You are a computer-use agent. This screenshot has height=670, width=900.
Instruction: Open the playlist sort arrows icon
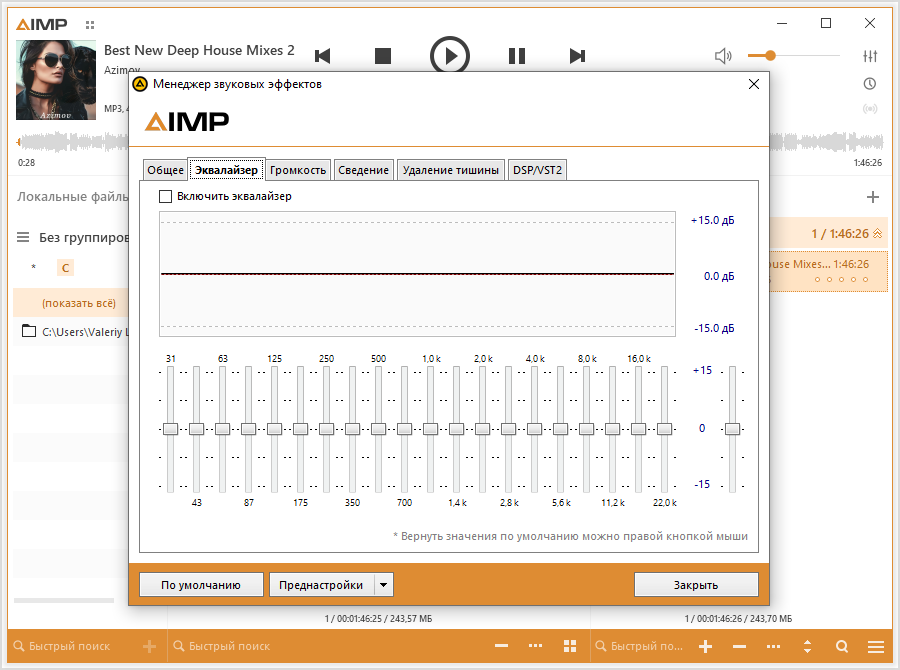(x=808, y=646)
